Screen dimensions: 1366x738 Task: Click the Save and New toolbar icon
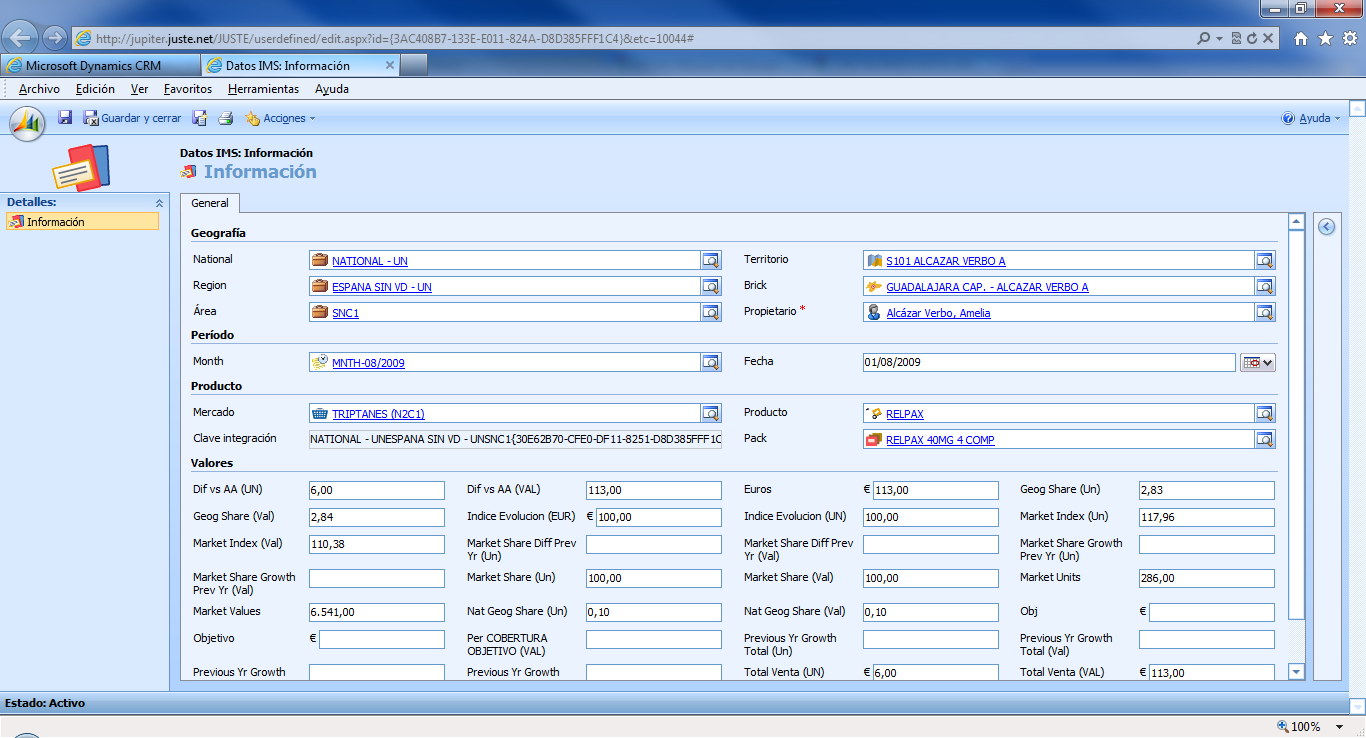click(200, 118)
